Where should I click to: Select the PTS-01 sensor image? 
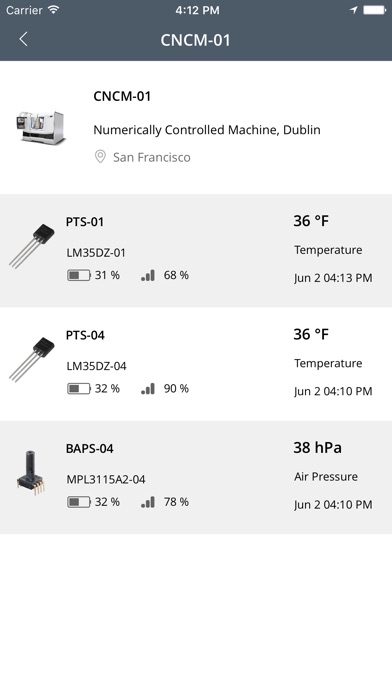coord(32,246)
